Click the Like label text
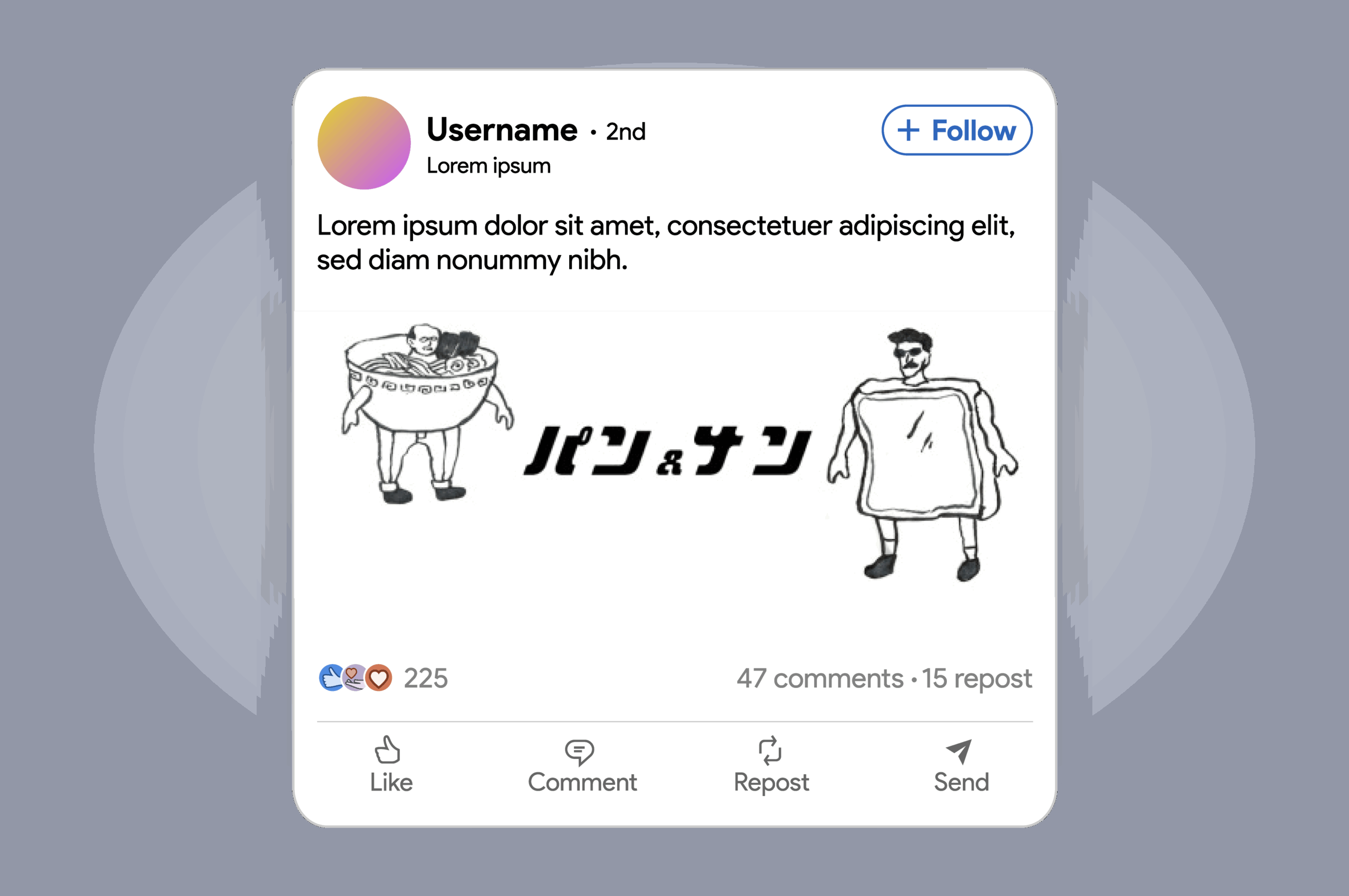Image resolution: width=1349 pixels, height=896 pixels. (391, 782)
